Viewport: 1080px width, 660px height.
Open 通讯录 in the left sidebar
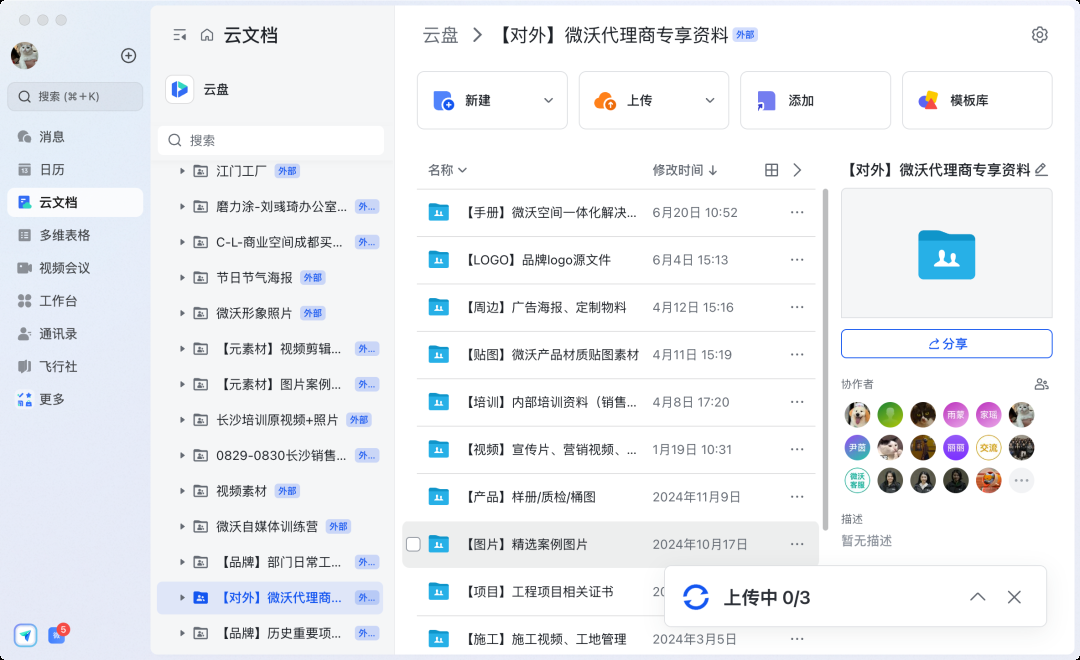click(x=75, y=334)
